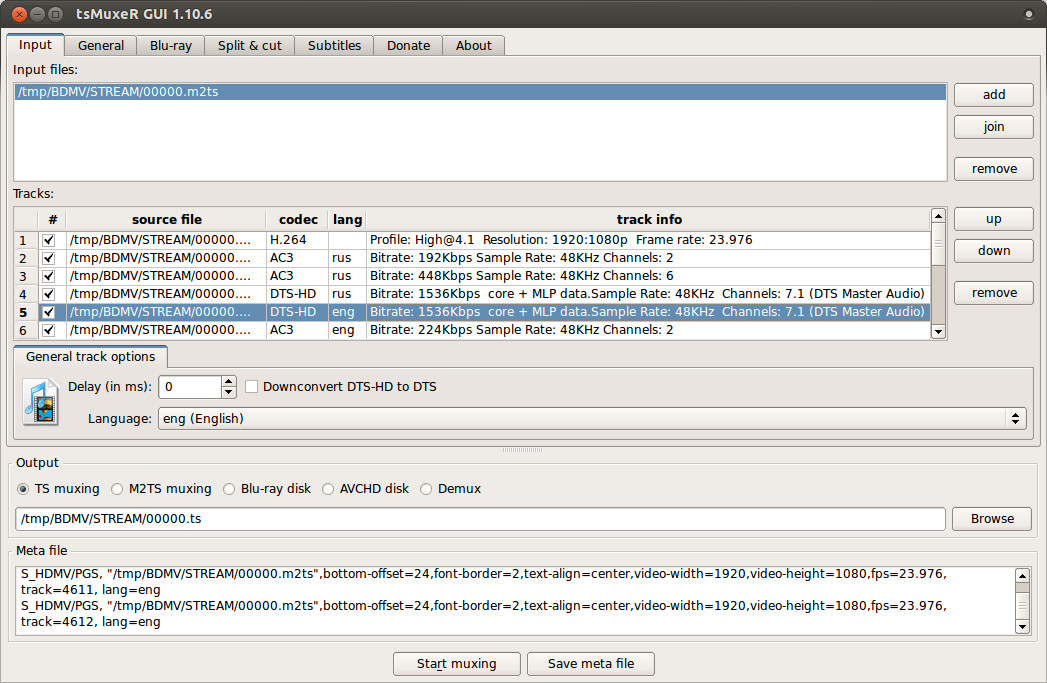
Task: Click Tracks list scrollbar up arrow
Action: click(x=938, y=216)
